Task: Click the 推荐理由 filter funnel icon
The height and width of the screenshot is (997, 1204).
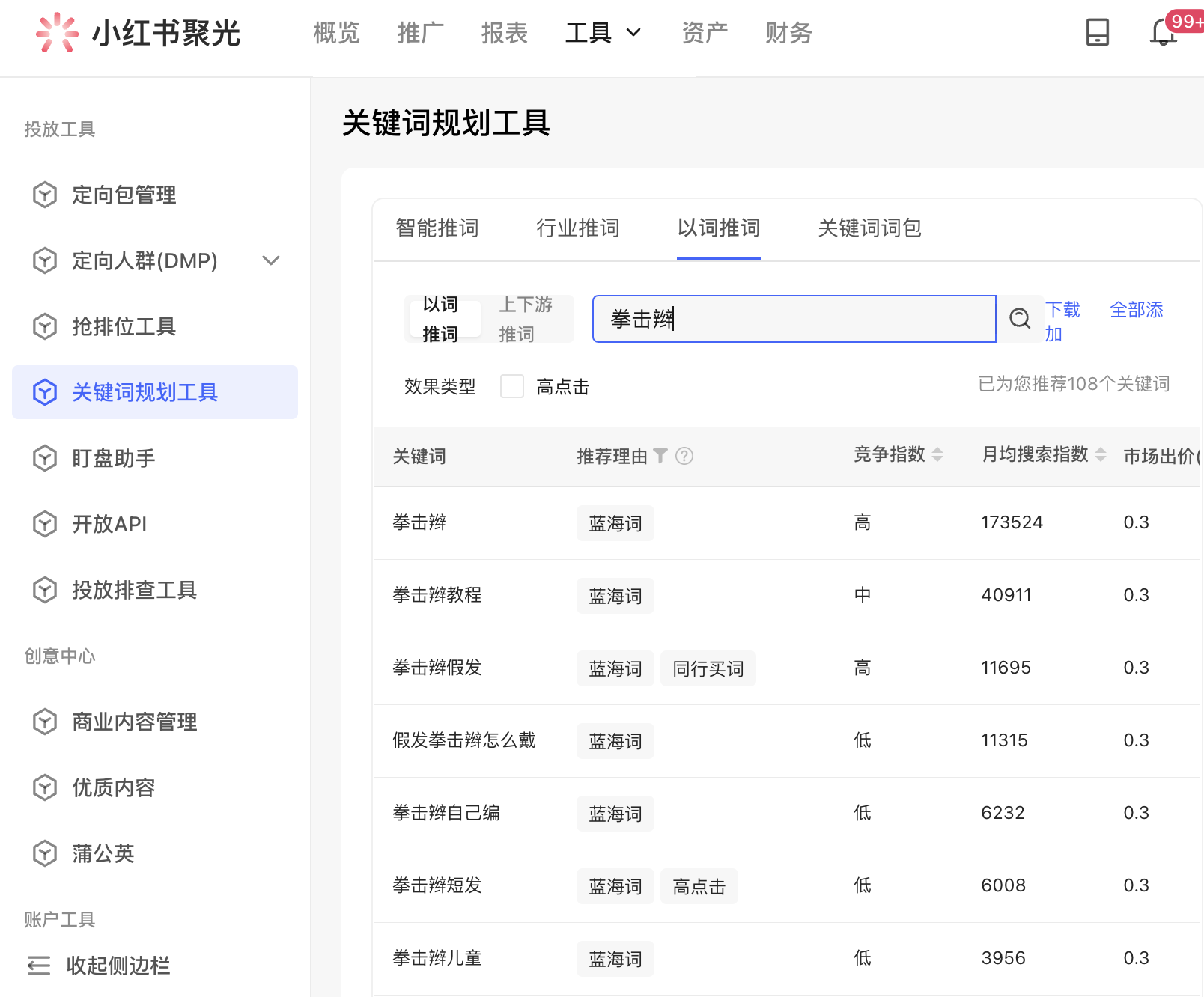Action: point(660,456)
